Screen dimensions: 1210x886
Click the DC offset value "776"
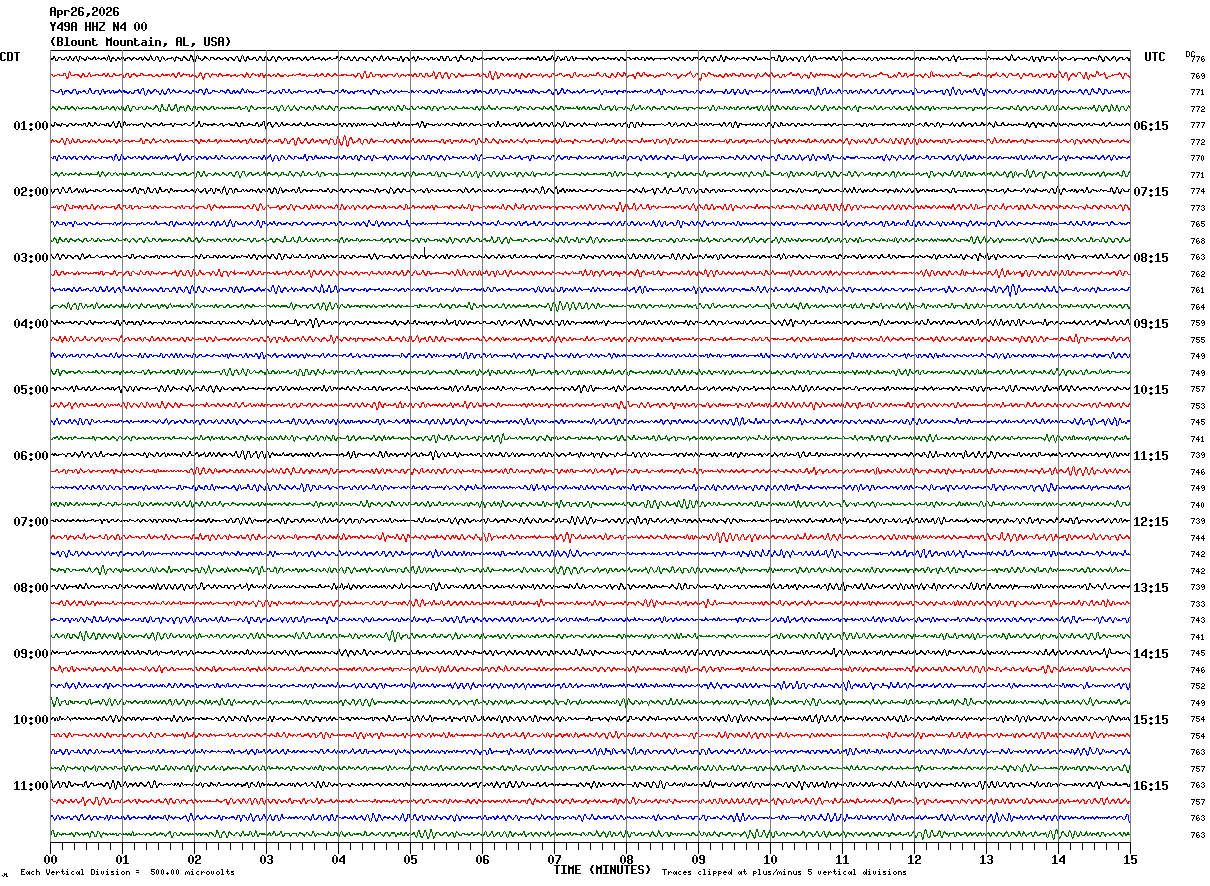pyautogui.click(x=1198, y=60)
